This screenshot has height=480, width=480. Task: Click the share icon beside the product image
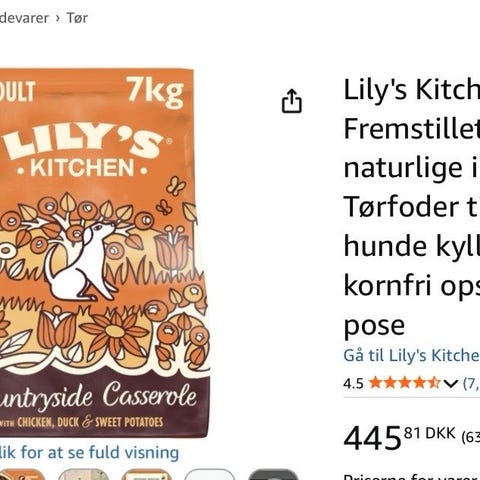point(292,101)
